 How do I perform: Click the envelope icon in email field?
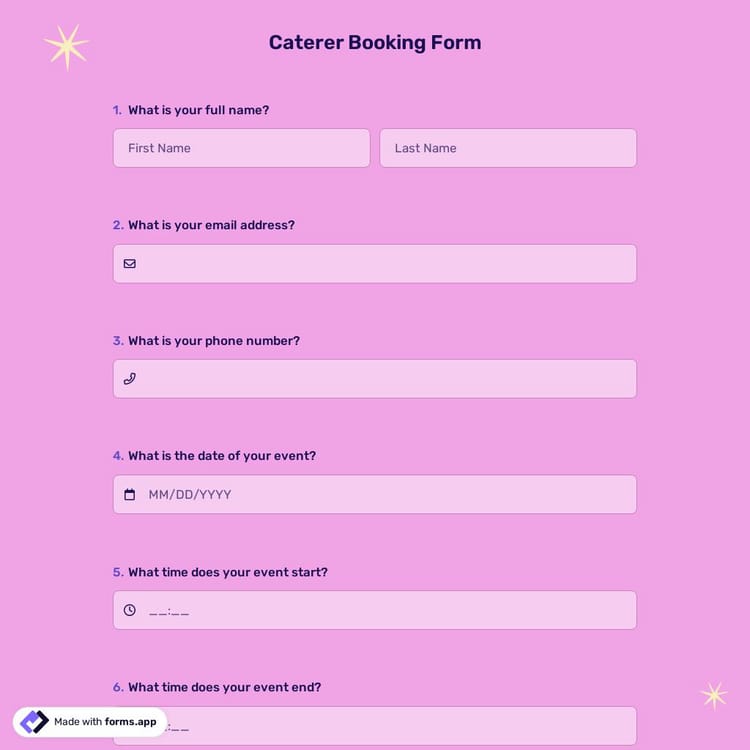[x=130, y=264]
